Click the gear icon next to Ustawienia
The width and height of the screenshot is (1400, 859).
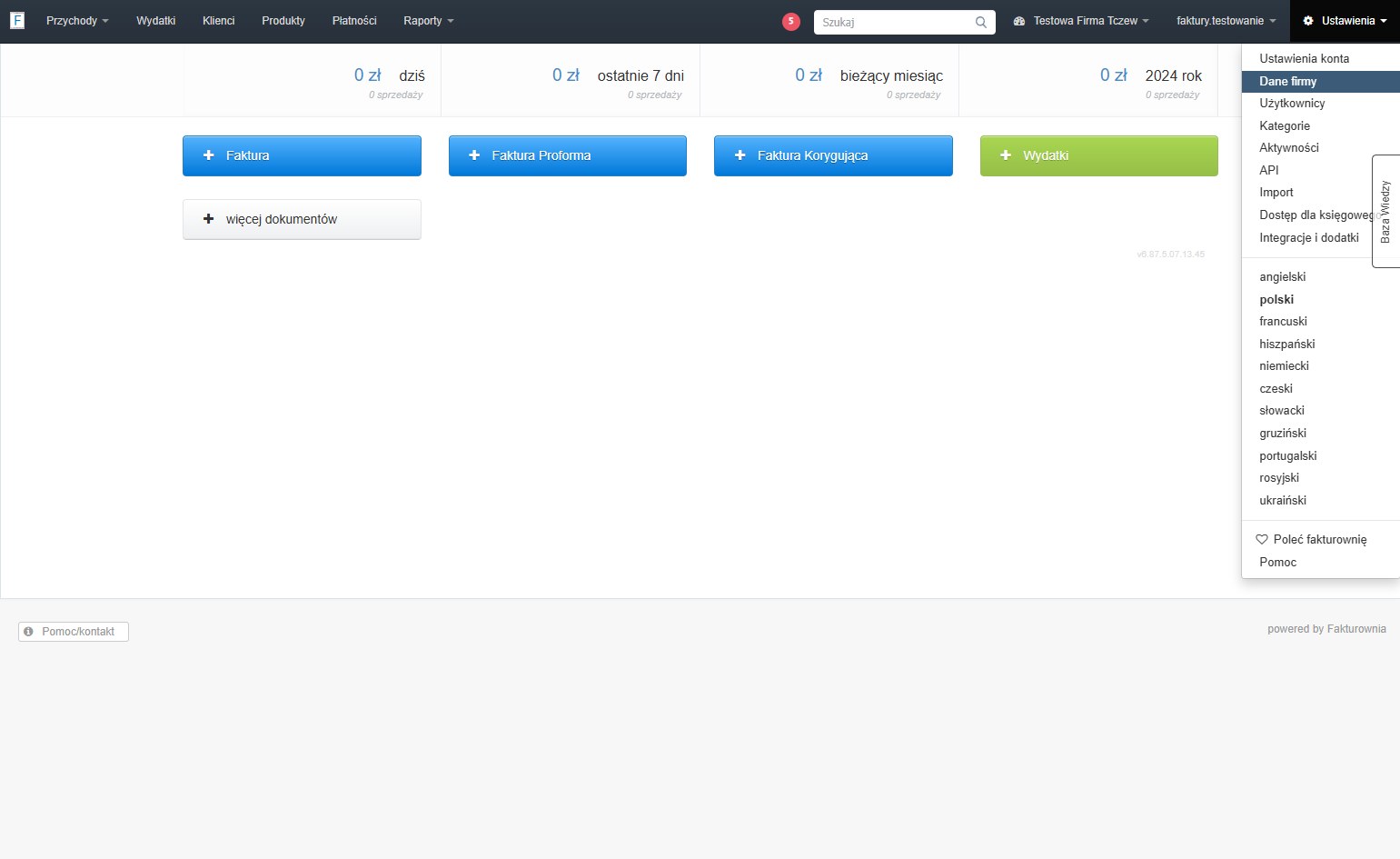click(1308, 21)
